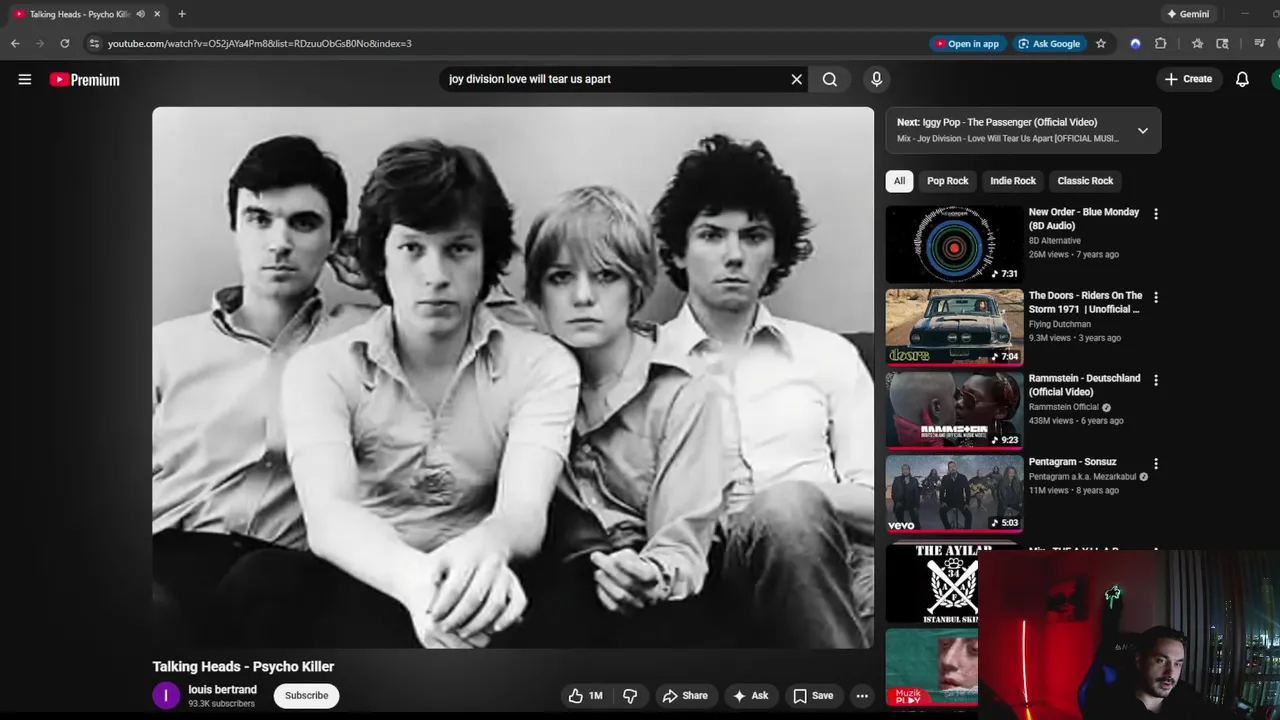
Task: Open notifications bell
Action: [x=1242, y=79]
